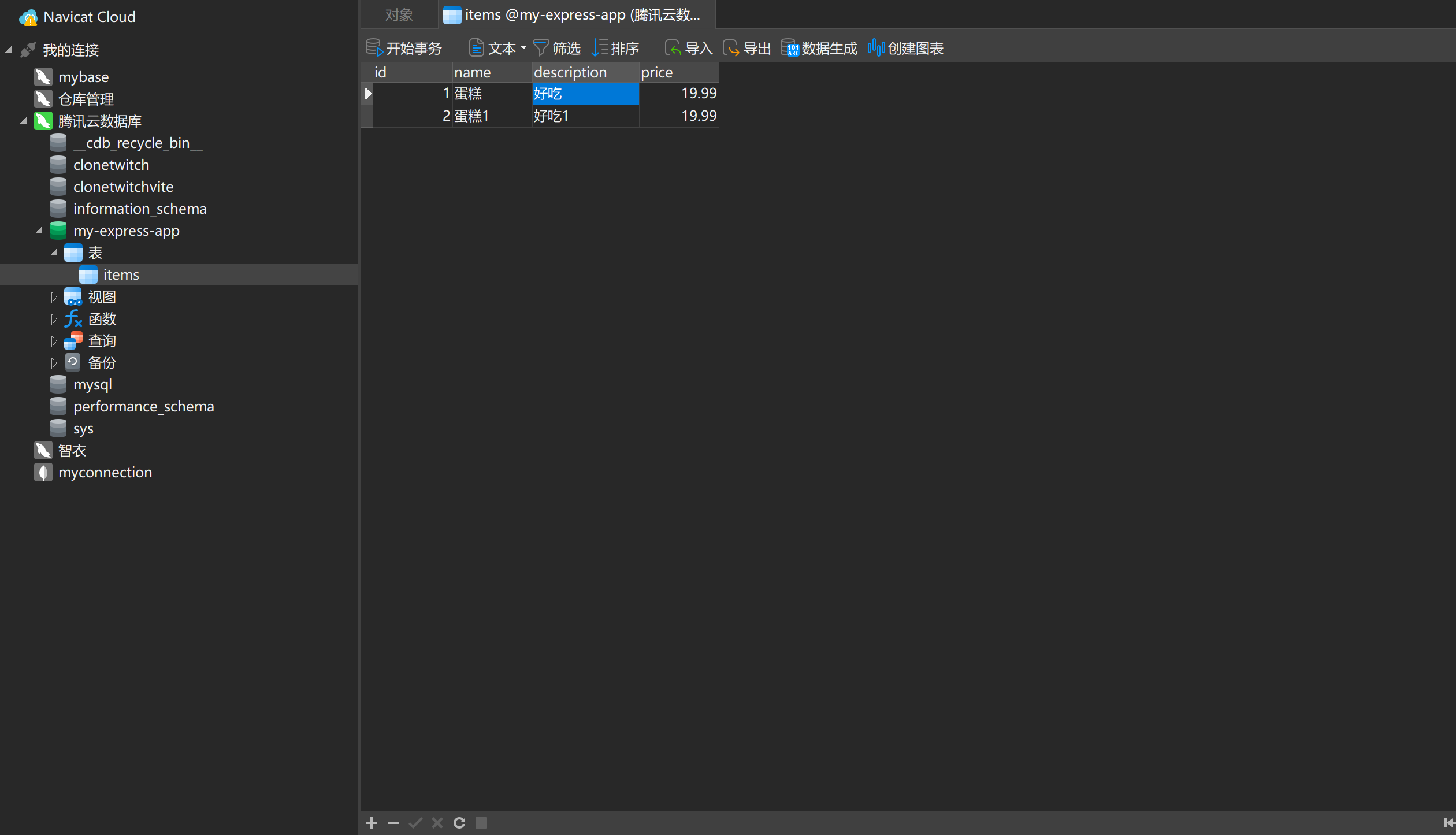The image size is (1456, 835).
Task: Expand the 视图 (views) tree node
Action: tap(54, 297)
